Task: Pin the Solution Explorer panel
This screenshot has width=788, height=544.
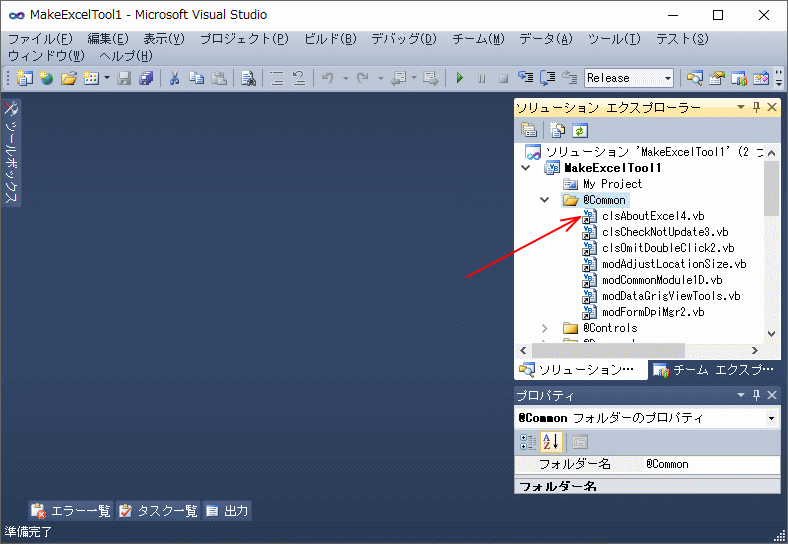Action: 756,107
